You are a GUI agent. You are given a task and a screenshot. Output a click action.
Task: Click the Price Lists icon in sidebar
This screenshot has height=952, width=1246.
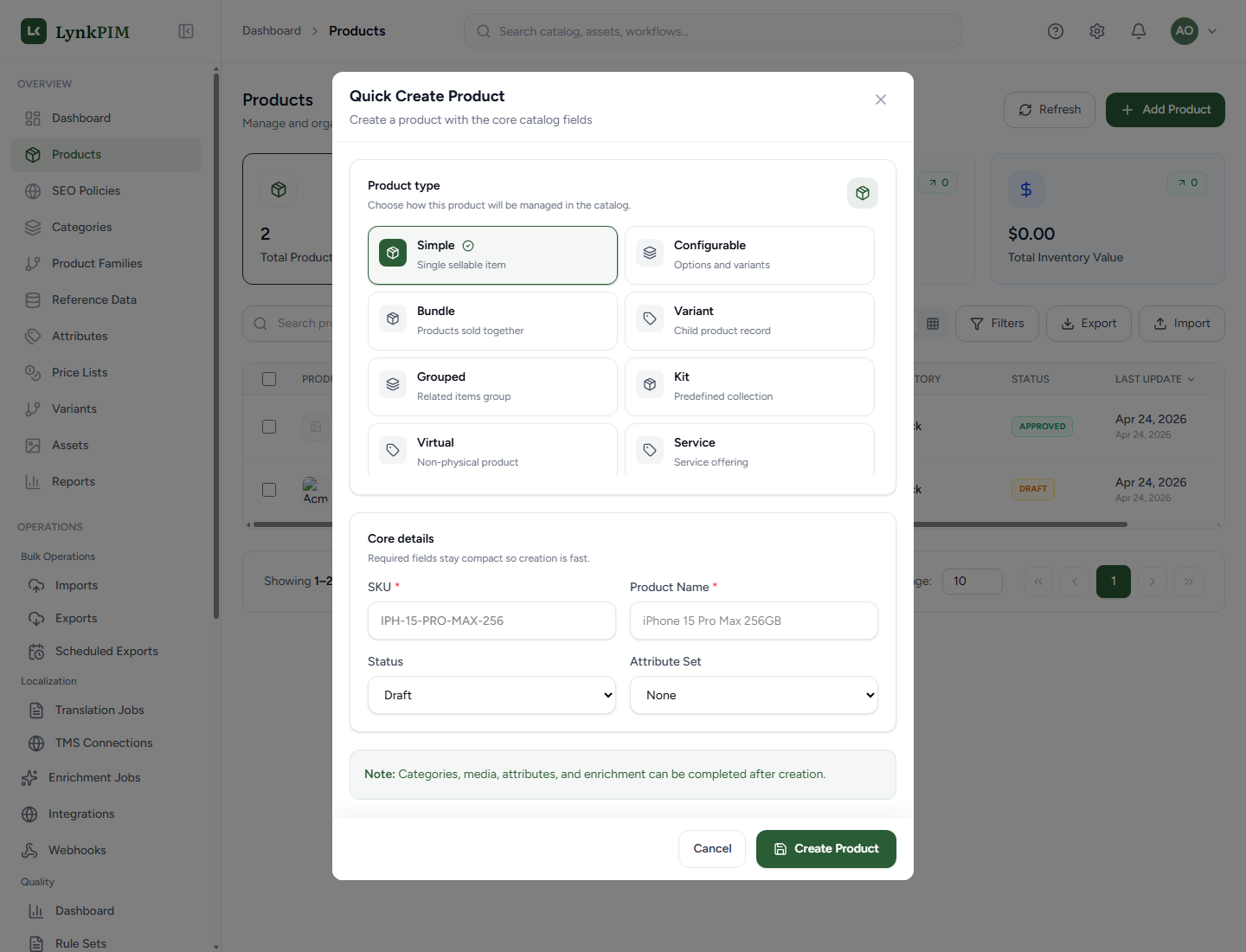coord(33,373)
